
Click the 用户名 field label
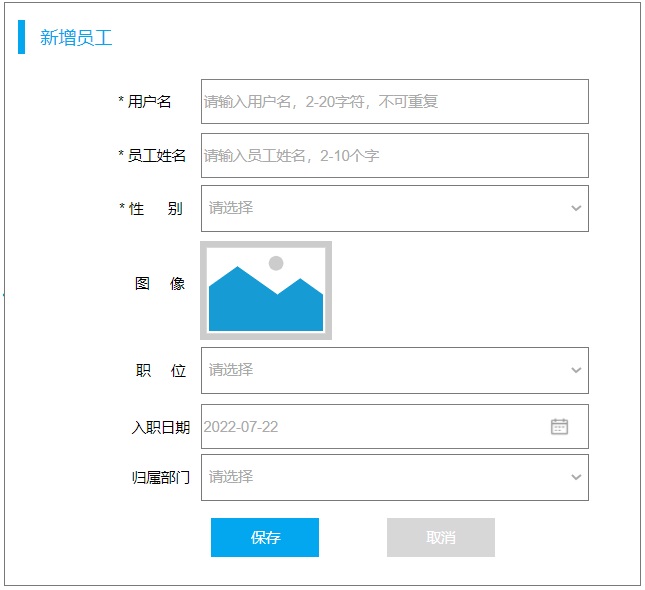coord(146,101)
